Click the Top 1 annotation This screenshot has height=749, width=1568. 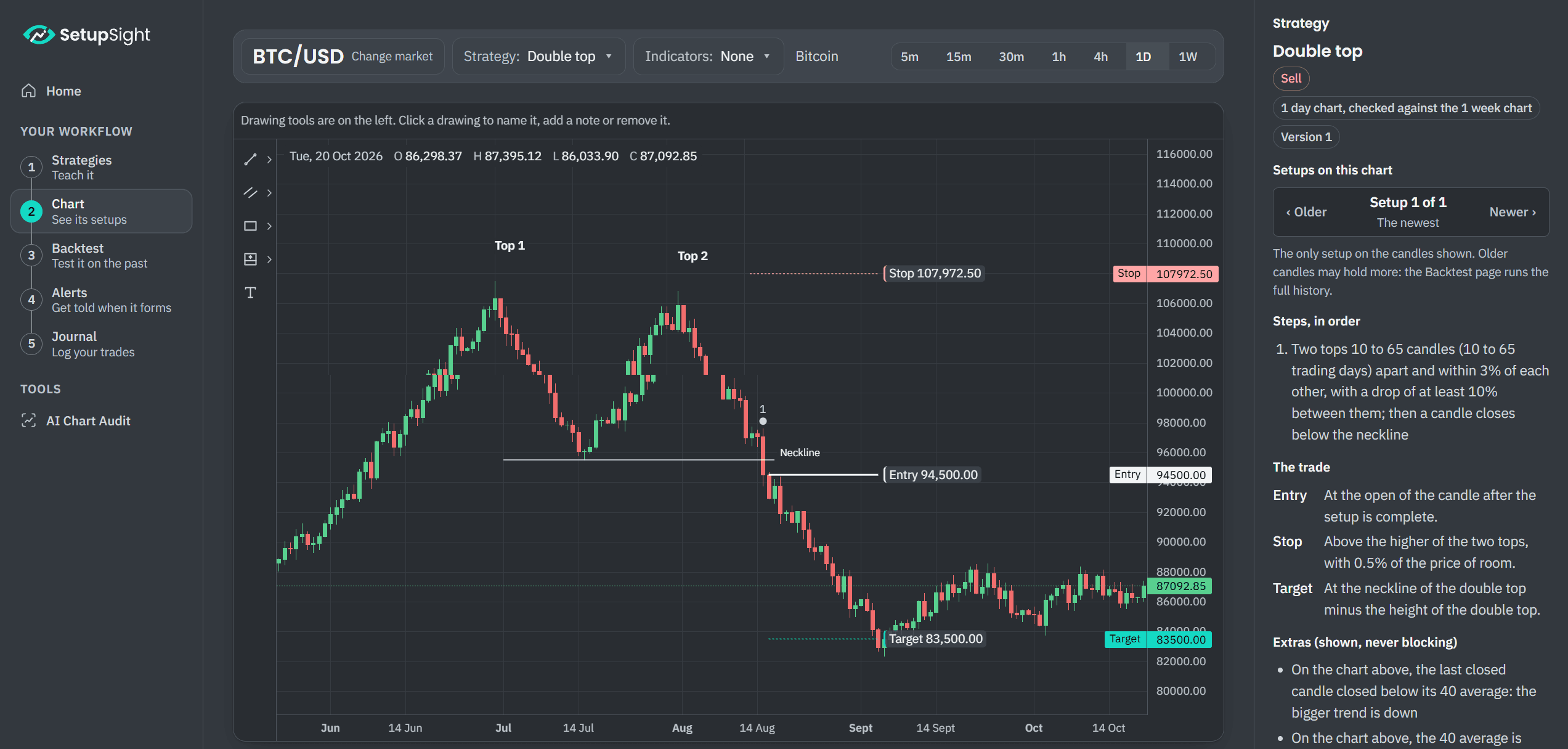510,245
